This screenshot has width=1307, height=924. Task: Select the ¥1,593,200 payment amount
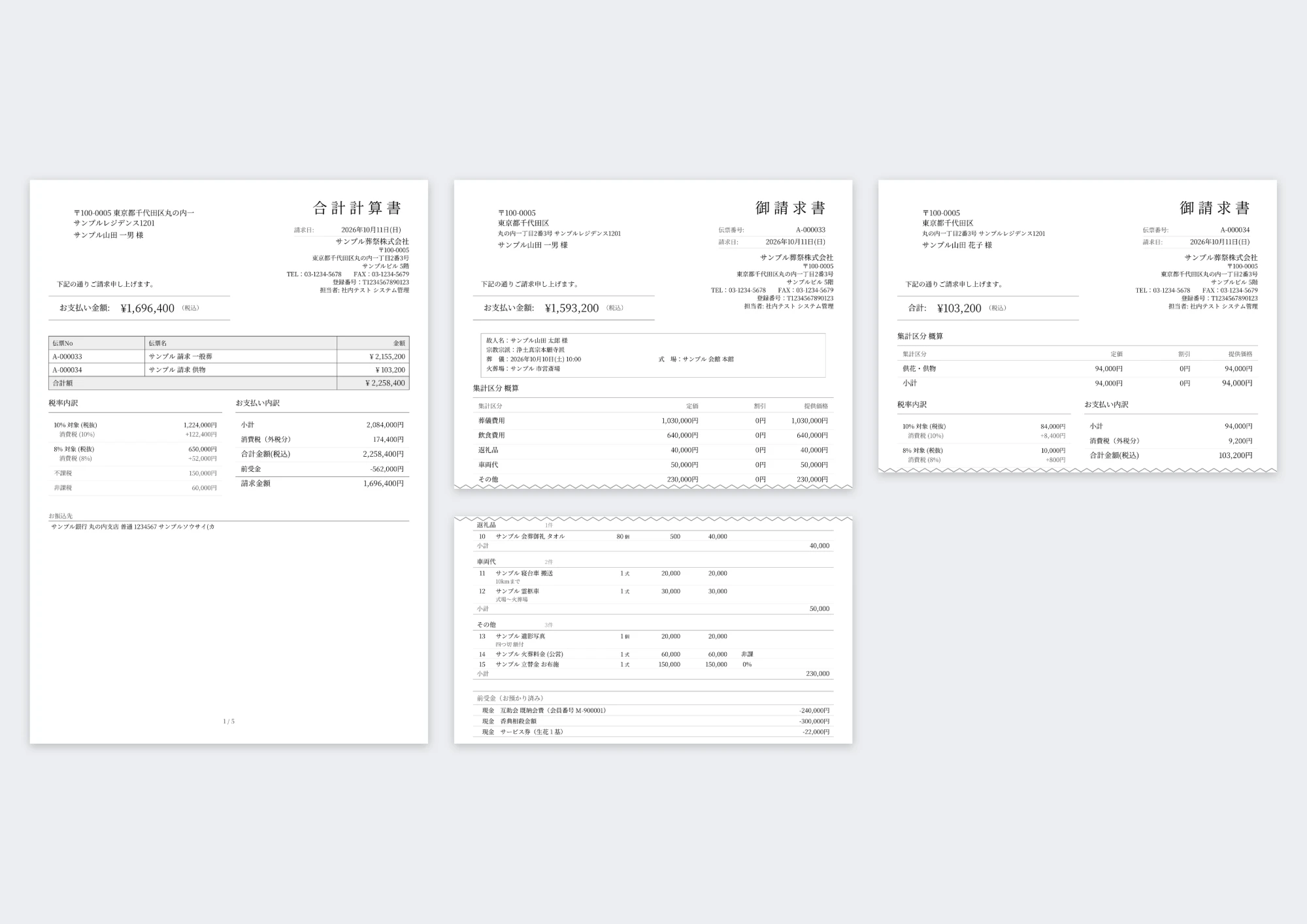[572, 308]
